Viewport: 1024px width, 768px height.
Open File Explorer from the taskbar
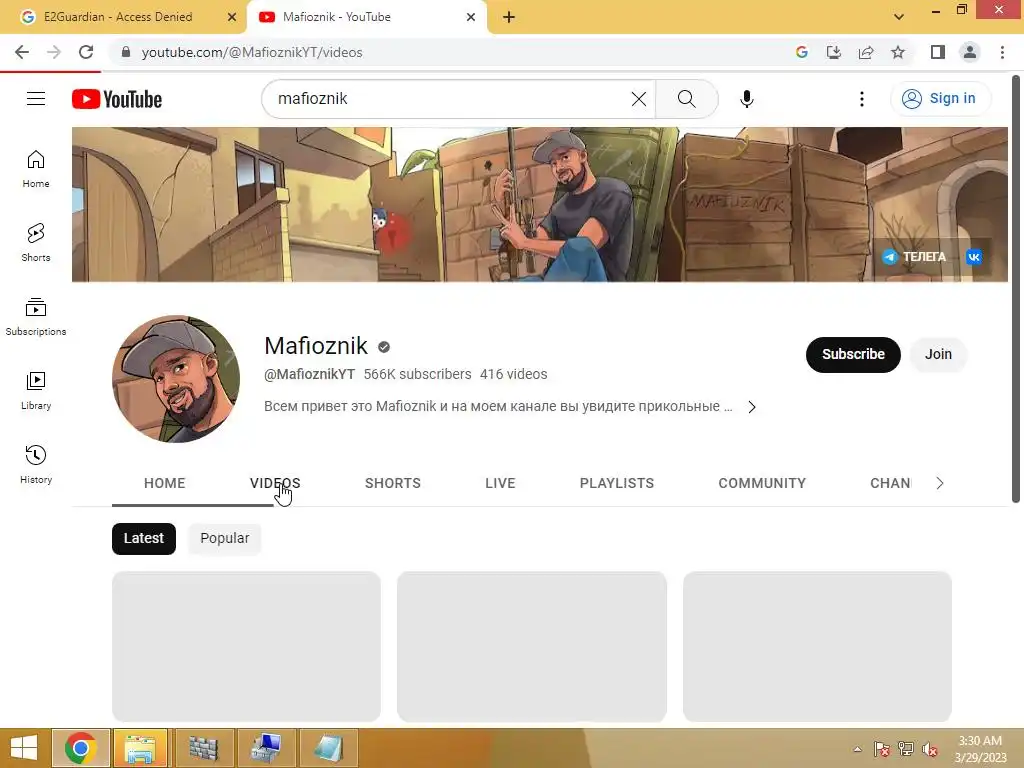(x=140, y=748)
